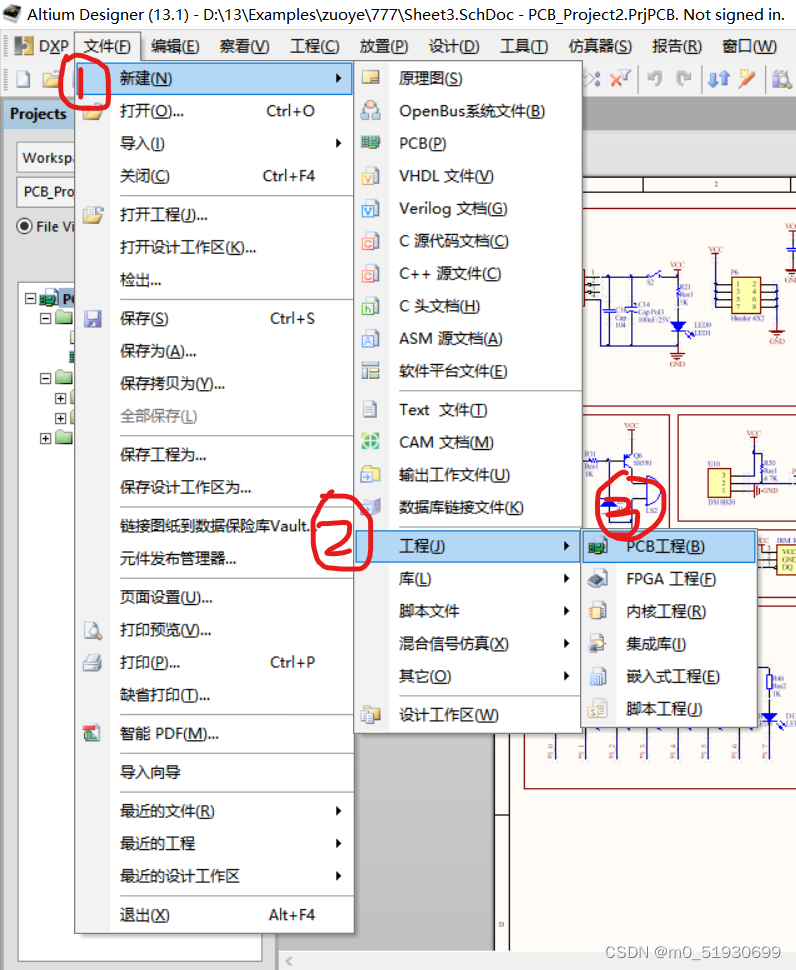Select 脚本工程(J) project type
This screenshot has width=796, height=970.
coord(669,709)
